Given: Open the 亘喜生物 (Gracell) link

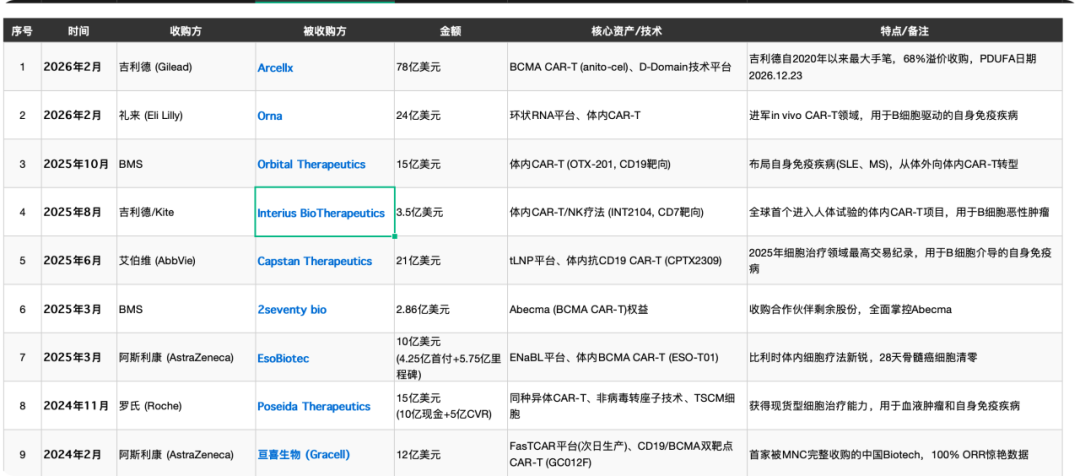Looking at the screenshot, I should [303, 455].
